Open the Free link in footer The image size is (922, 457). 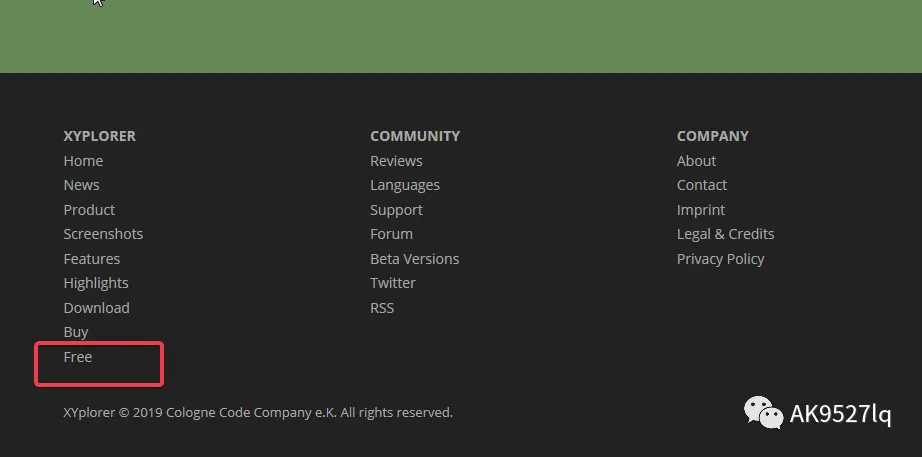(x=78, y=357)
